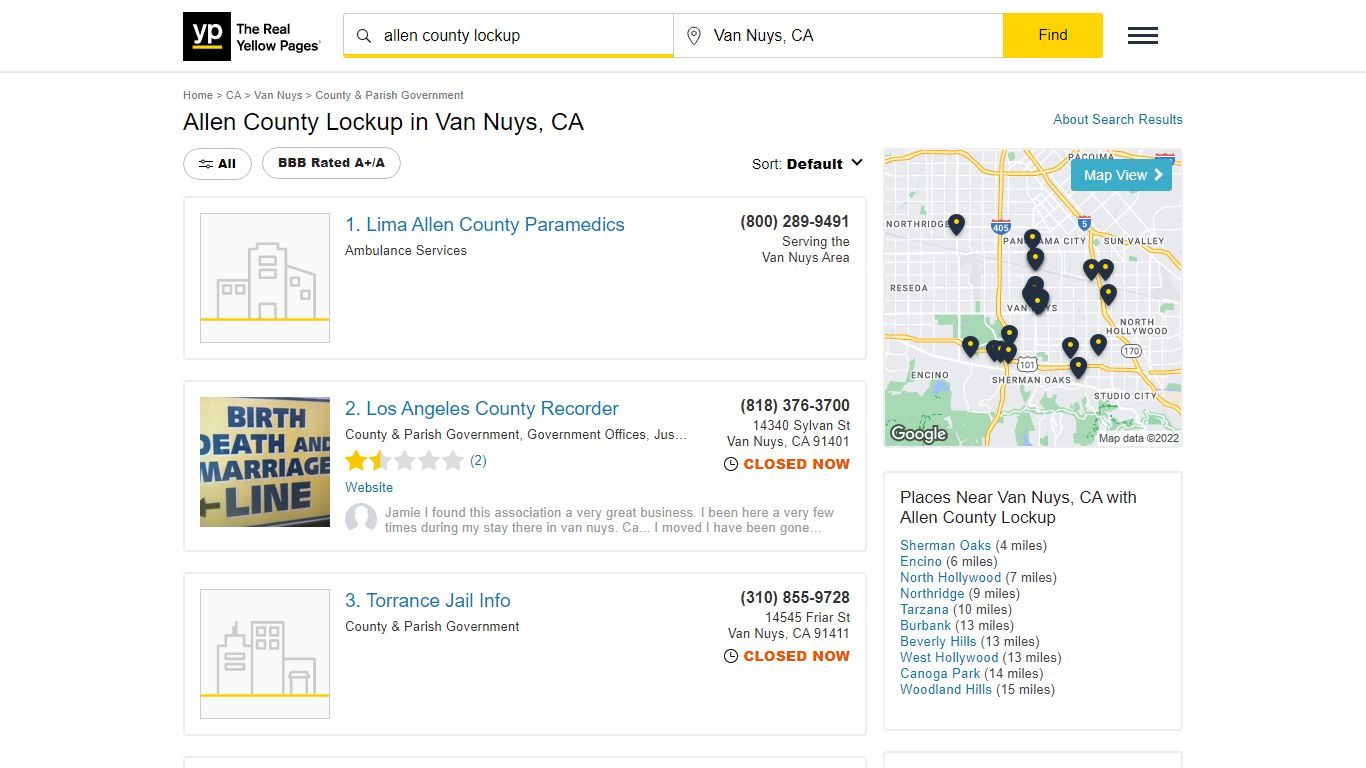Open Torrance Jail Info listing
Image resolution: width=1366 pixels, height=768 pixels.
[428, 601]
